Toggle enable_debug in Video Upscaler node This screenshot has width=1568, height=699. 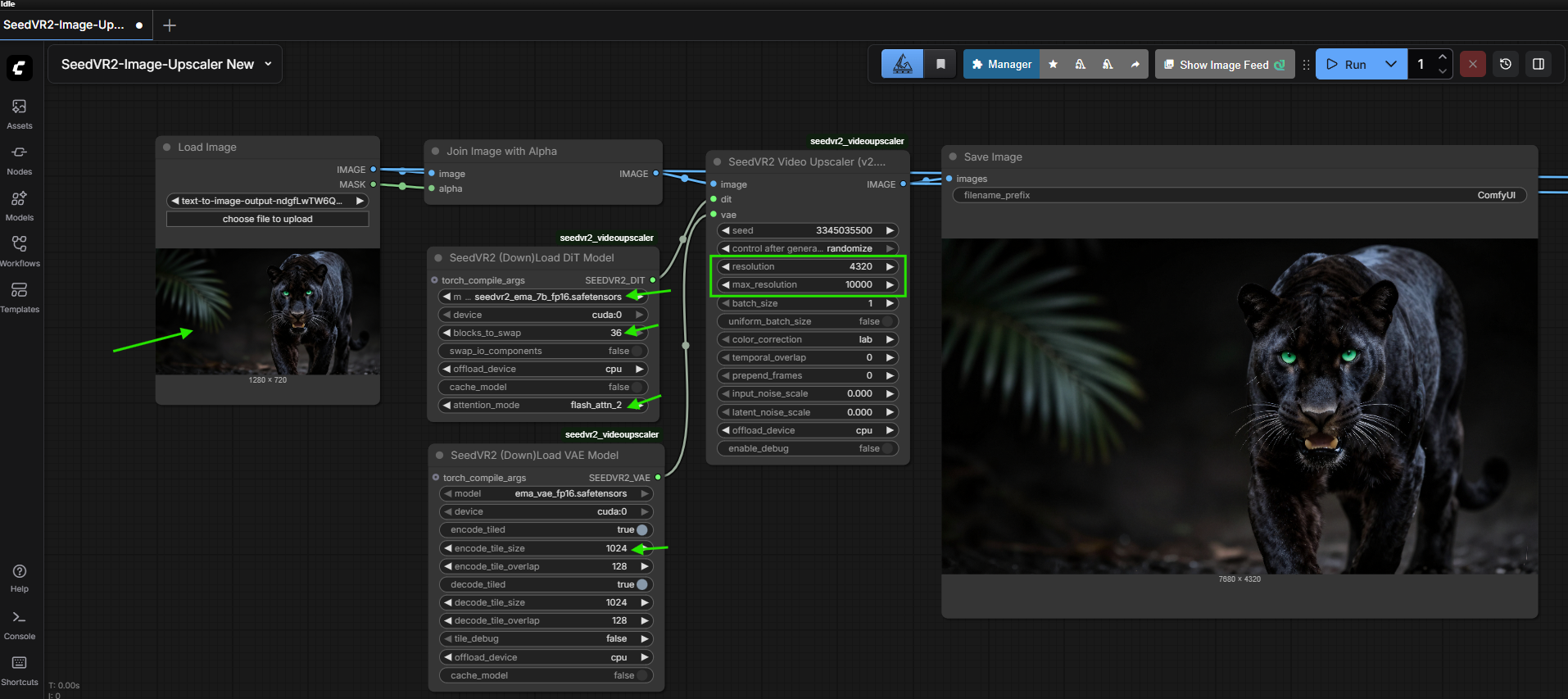point(888,448)
